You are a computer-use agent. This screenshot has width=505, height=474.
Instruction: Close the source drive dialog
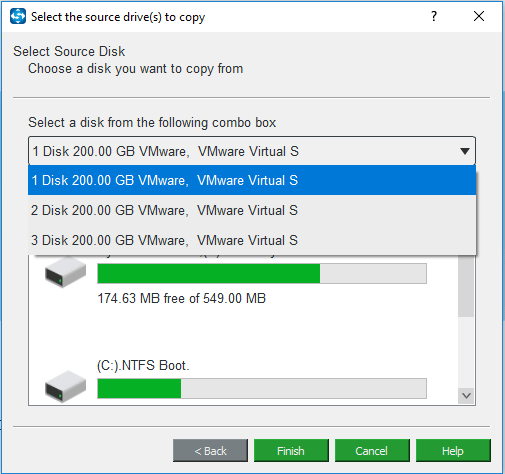click(479, 16)
